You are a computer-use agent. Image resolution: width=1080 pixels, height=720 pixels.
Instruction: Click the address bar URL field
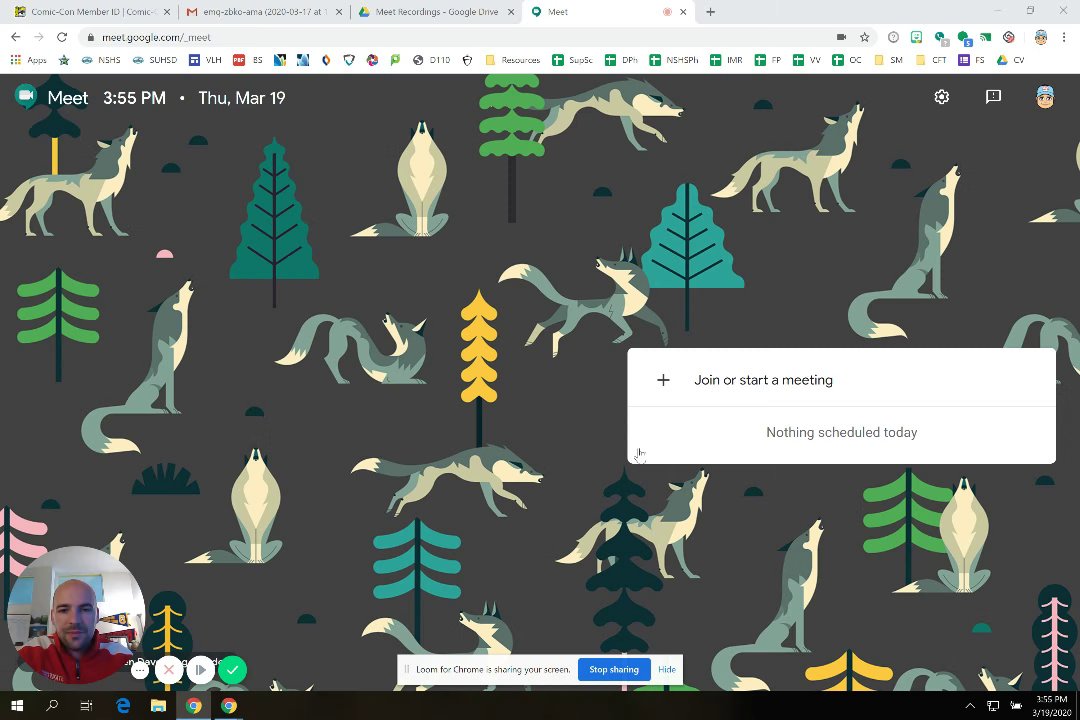point(455,37)
